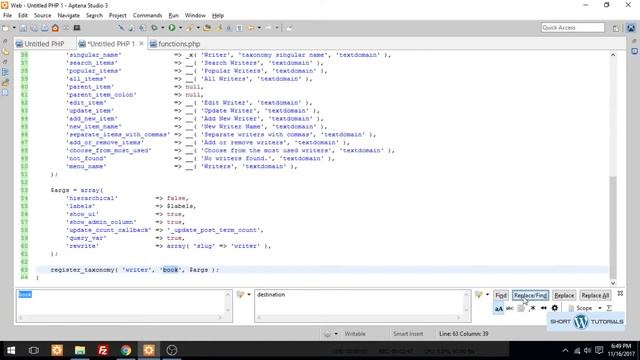
Task: Click the orange Aptana home icon
Action: coord(55,28)
